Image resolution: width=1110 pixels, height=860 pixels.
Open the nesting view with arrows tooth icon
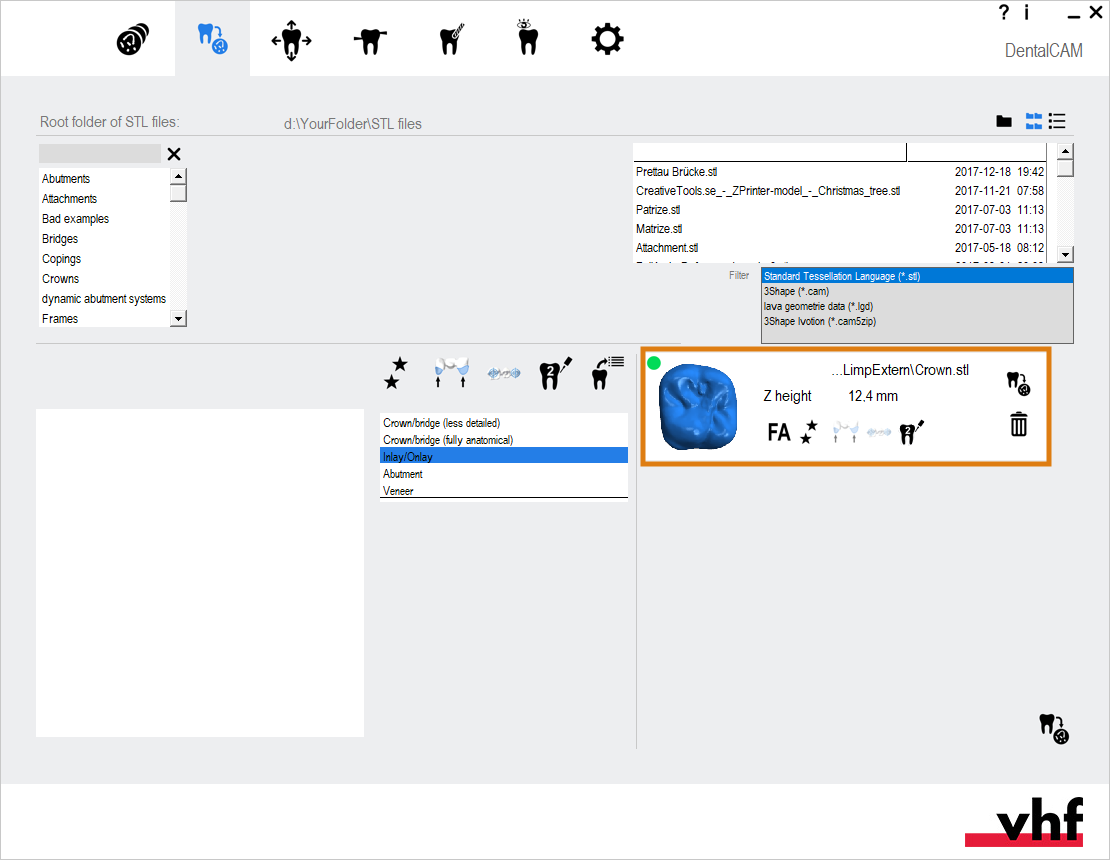click(x=291, y=41)
